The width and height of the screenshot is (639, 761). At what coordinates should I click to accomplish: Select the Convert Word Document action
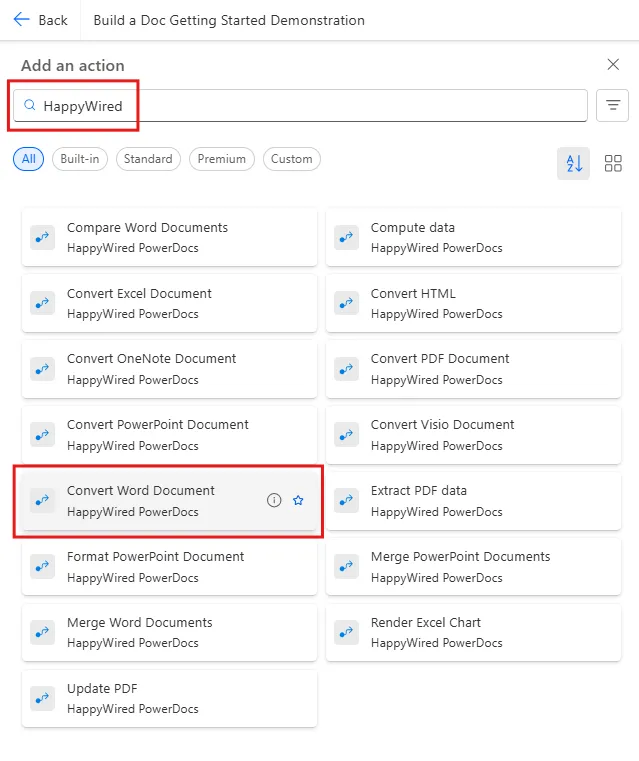[169, 500]
